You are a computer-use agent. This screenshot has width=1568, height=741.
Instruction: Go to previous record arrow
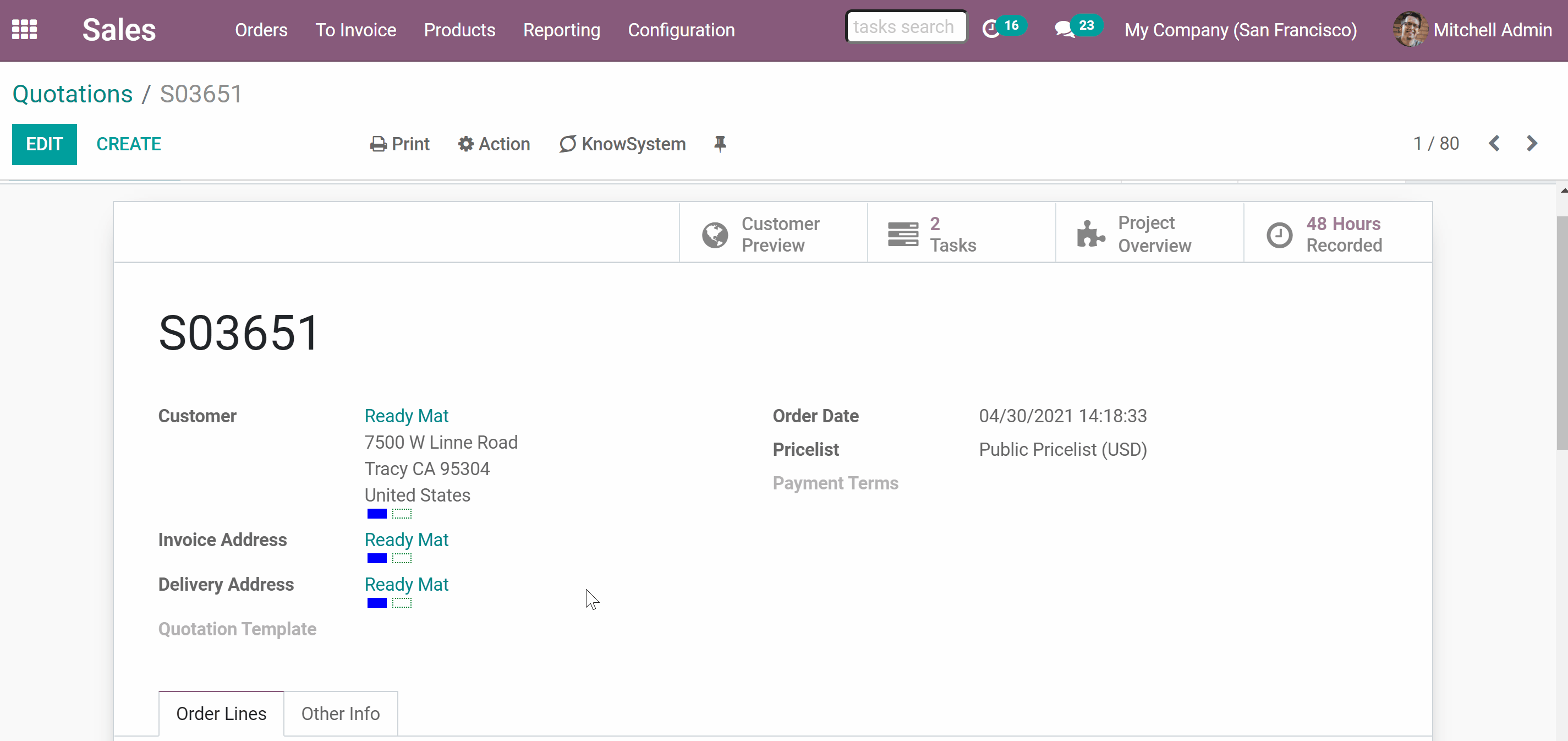pos(1494,144)
